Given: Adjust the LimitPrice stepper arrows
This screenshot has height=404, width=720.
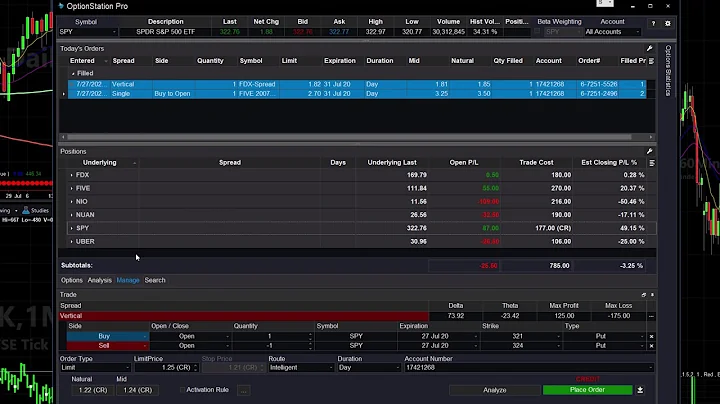Looking at the screenshot, I should (196, 368).
